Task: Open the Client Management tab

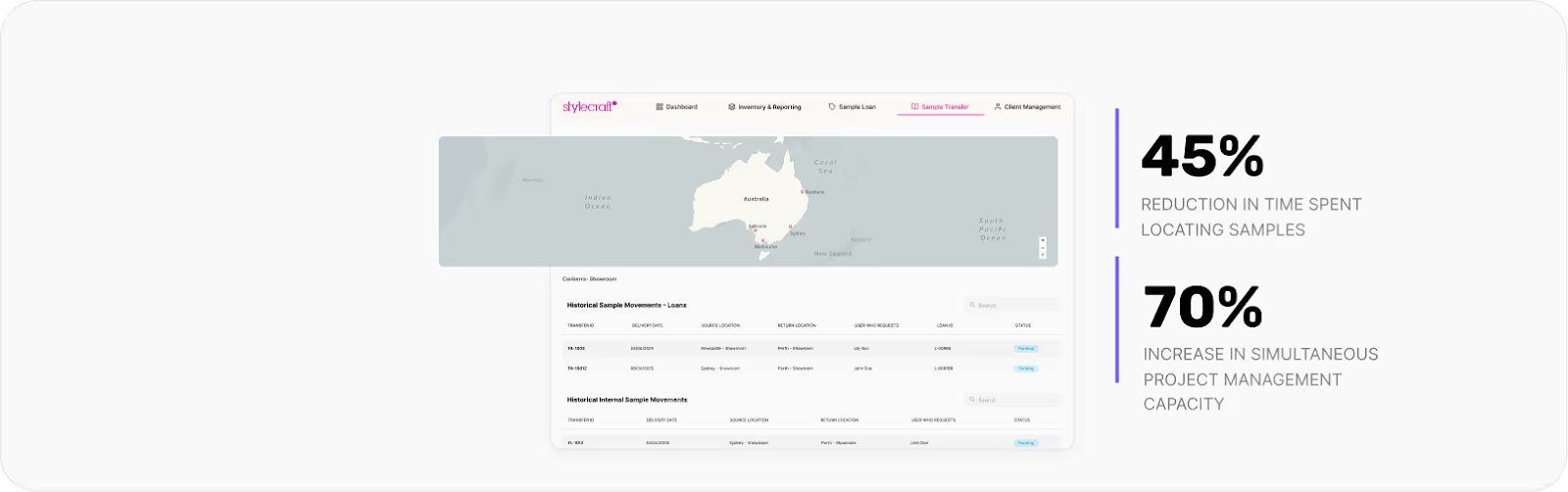Action: pos(1027,107)
